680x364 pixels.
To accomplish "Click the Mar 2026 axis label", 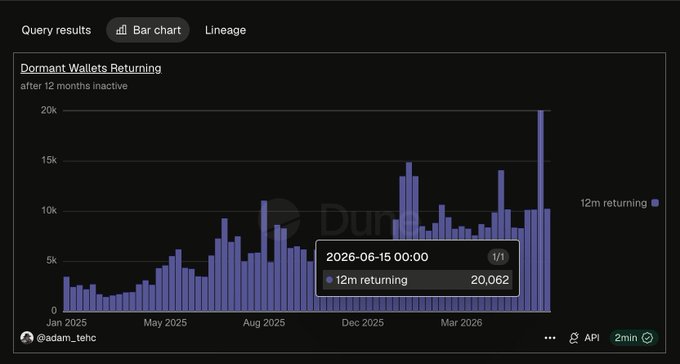I will [x=461, y=323].
